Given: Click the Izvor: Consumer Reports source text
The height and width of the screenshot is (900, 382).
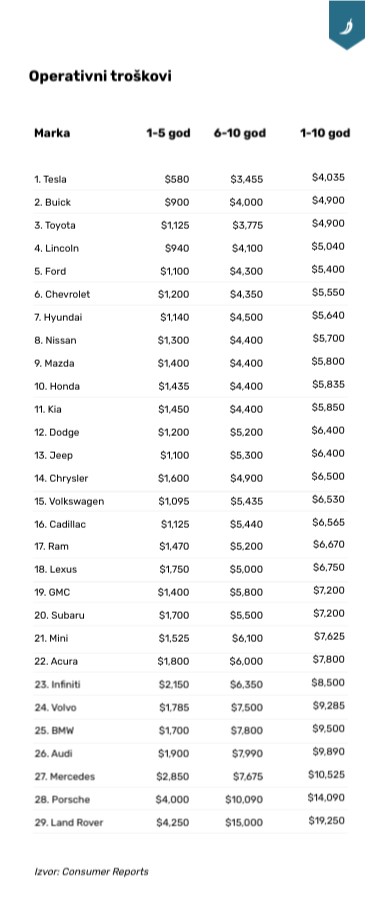Looking at the screenshot, I should pos(91,871).
